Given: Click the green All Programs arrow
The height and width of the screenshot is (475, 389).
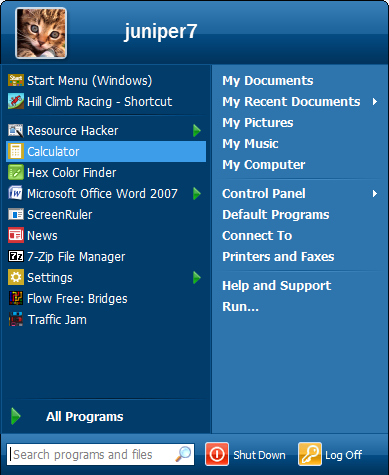Looking at the screenshot, I should coord(16,416).
